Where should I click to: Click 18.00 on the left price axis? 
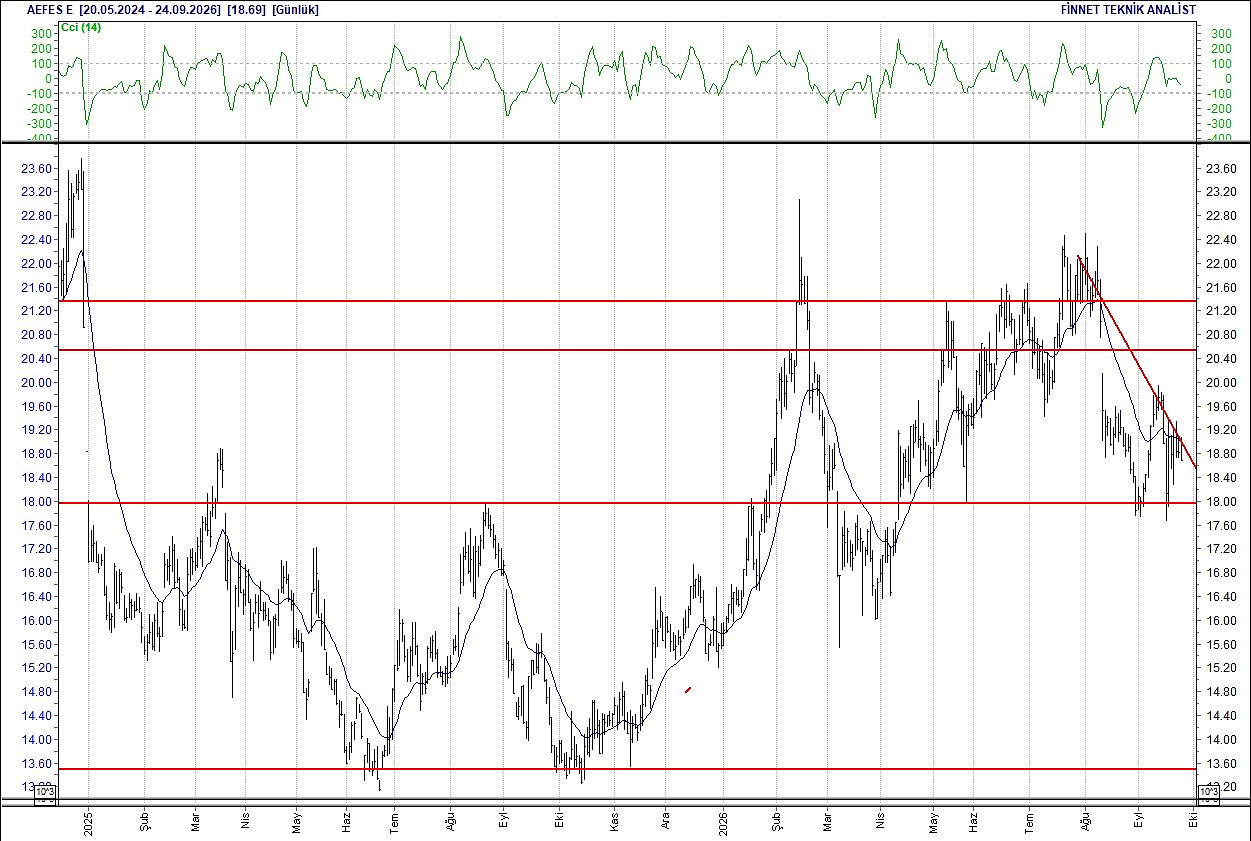[x=36, y=501]
